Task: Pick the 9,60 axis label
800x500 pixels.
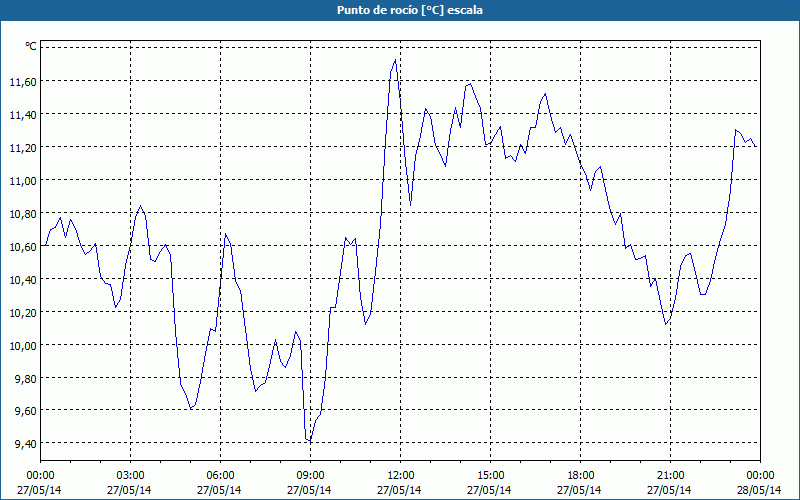Action: 26,411
